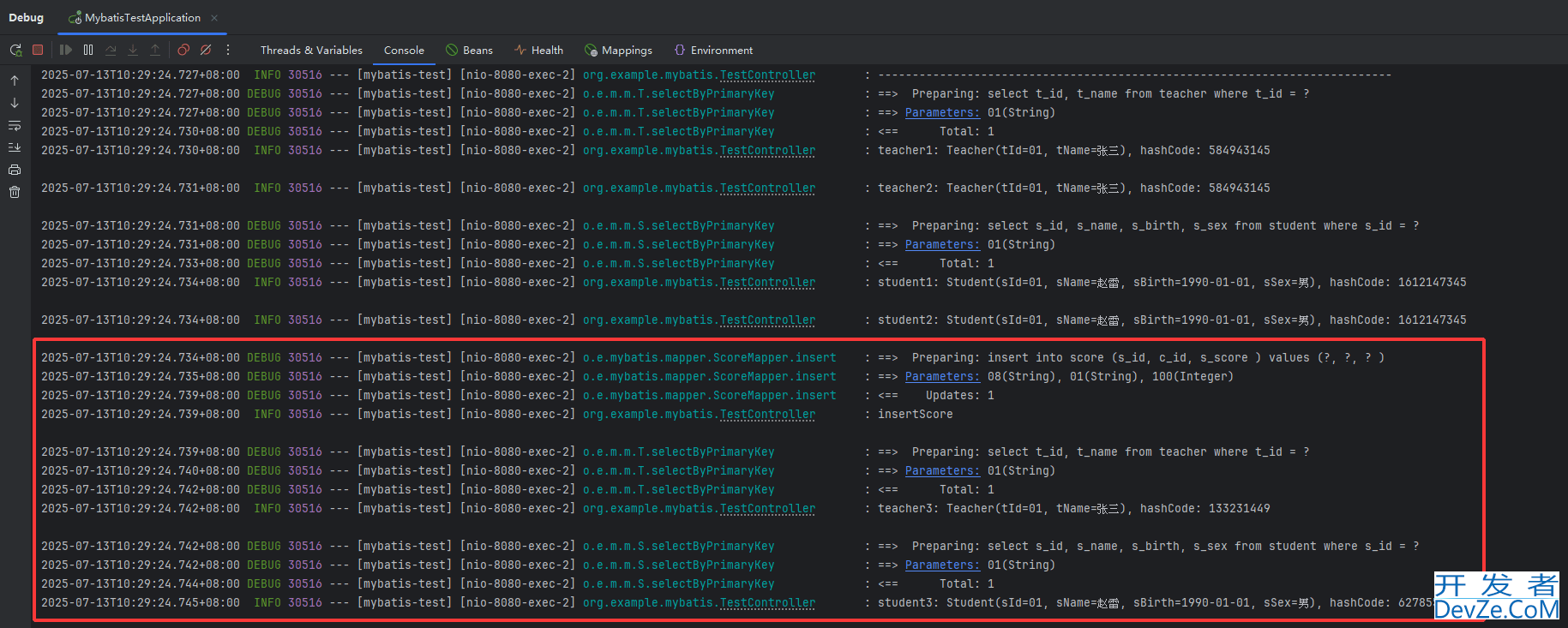Open the View Breakpoints dialog
This screenshot has width=1568, height=628.
[183, 50]
